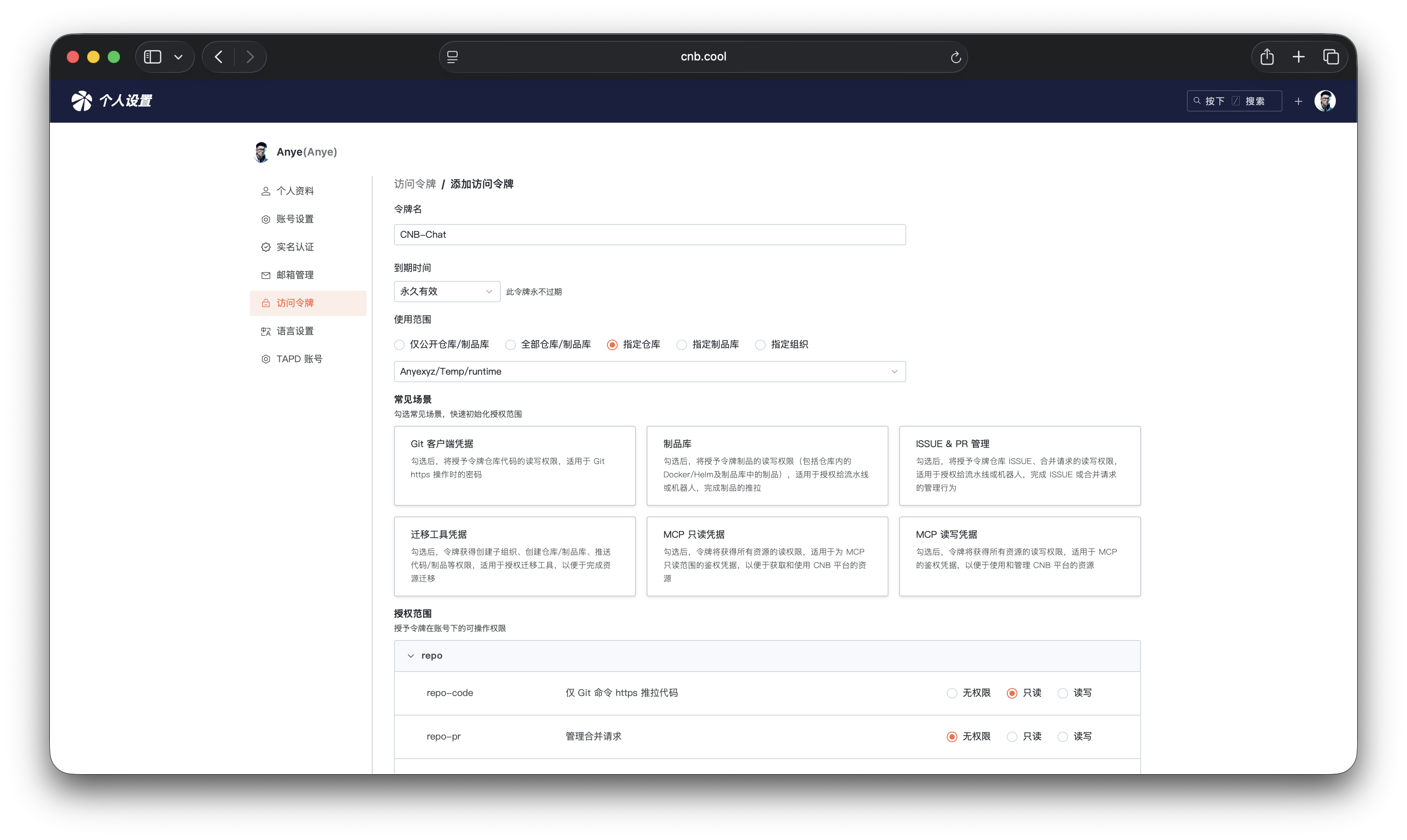Screen dimensions: 1407x840
Task: Click 访问令牌 breadcrumb link
Action: click(415, 184)
